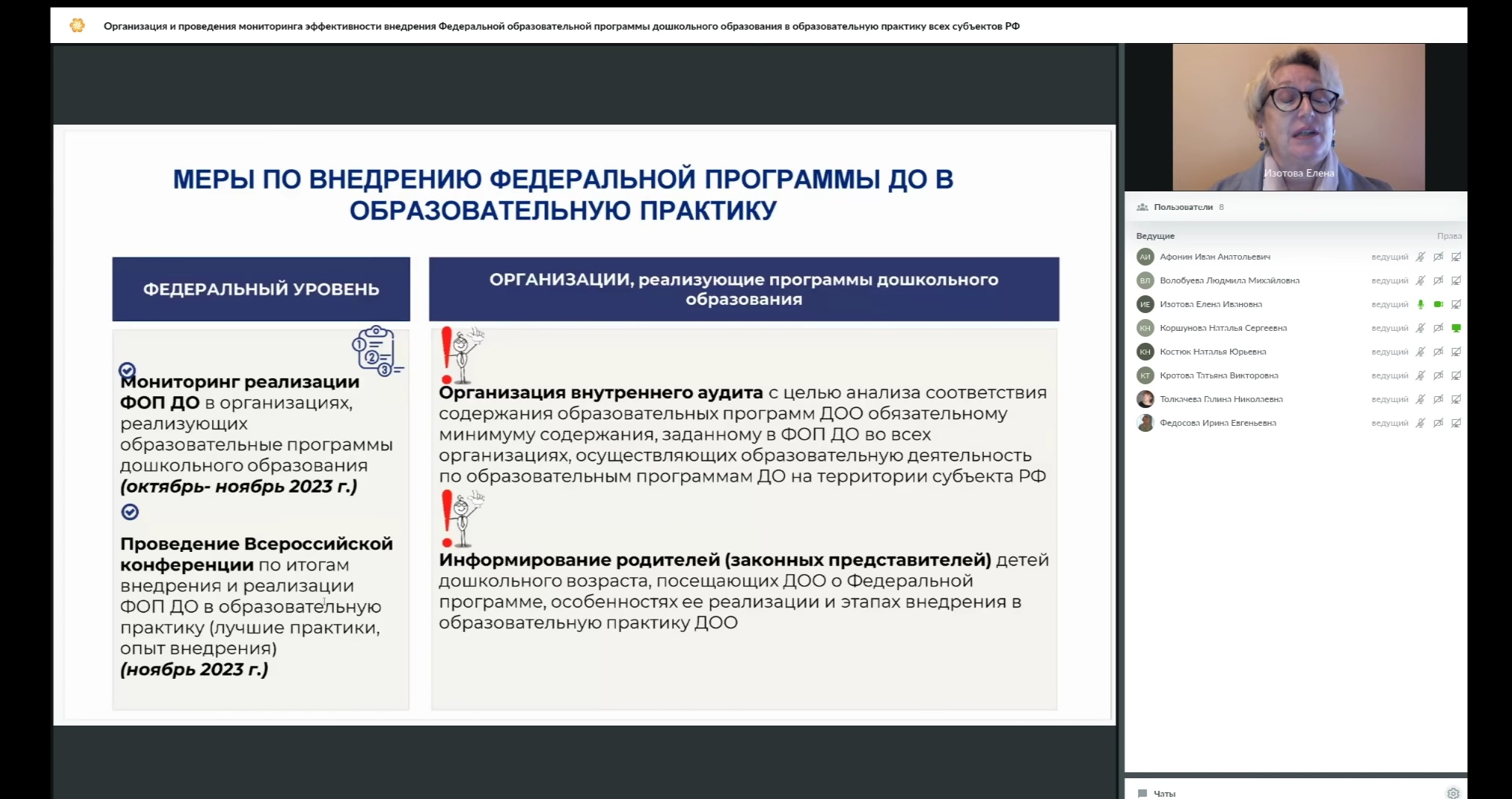
Task: Open ведущий role for Афонин Иван Анатольевич
Action: click(1389, 257)
